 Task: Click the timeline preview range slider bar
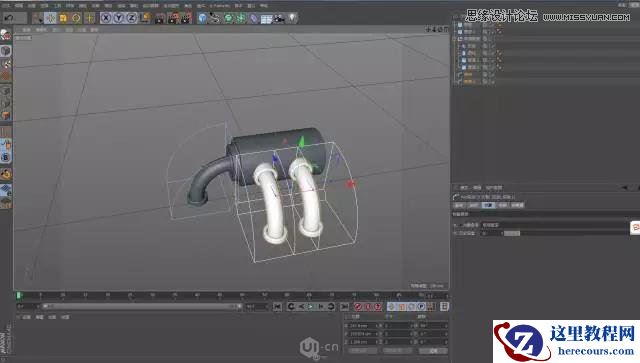141,306
